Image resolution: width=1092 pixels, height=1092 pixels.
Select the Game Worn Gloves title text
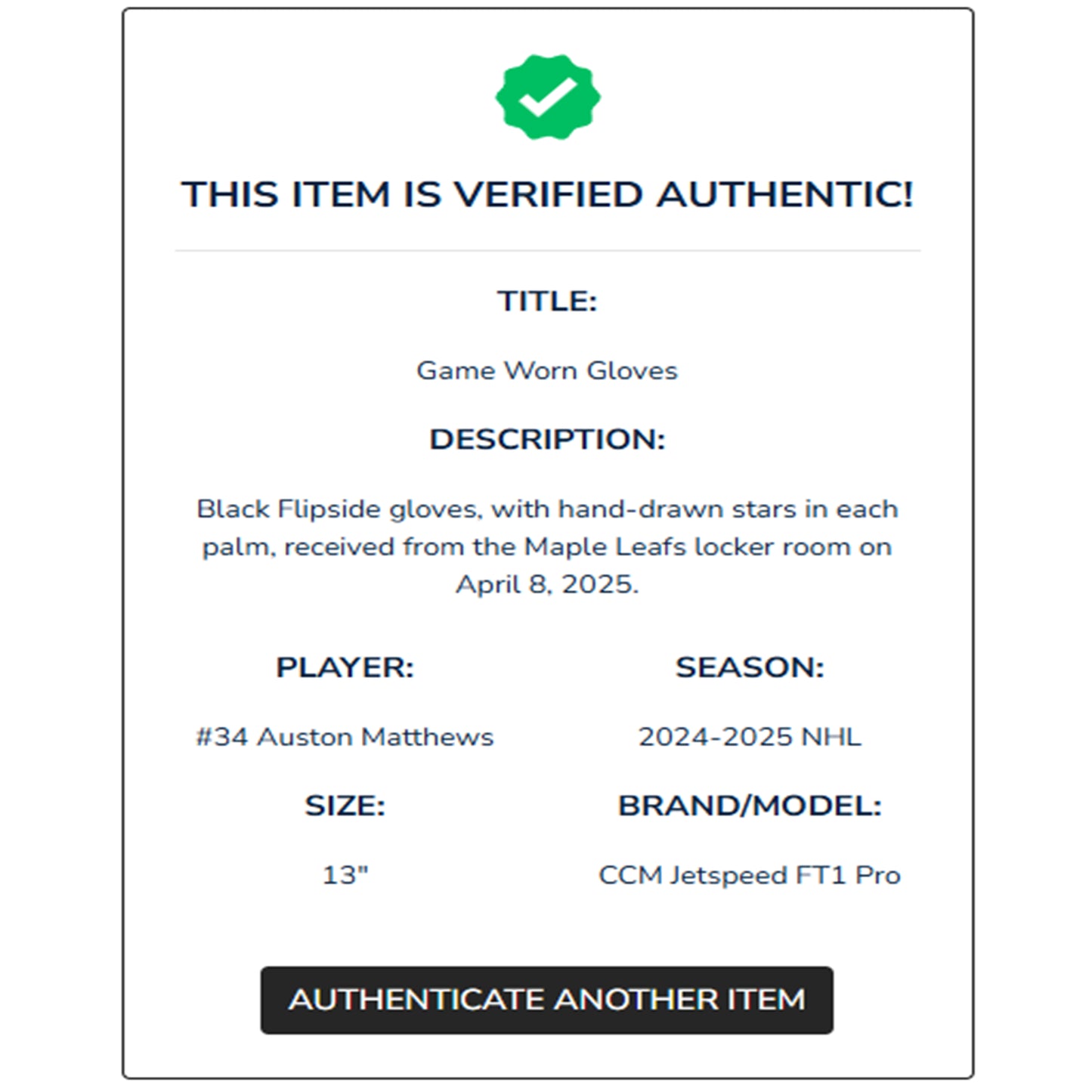point(547,370)
